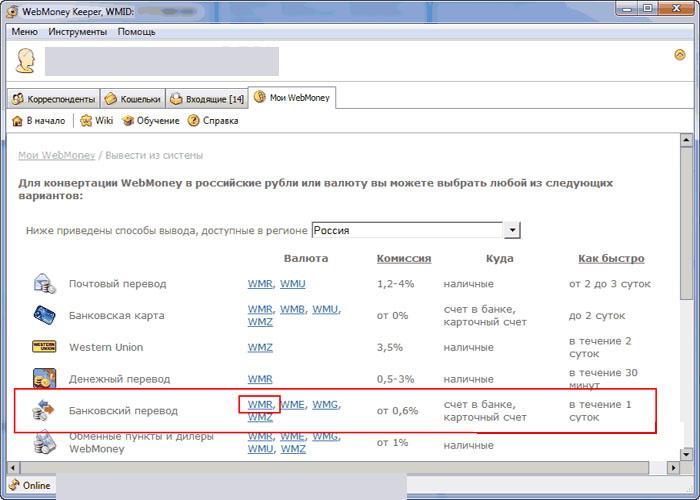
Task: Click the horizontal scrollbar left arrow
Action: [13, 468]
